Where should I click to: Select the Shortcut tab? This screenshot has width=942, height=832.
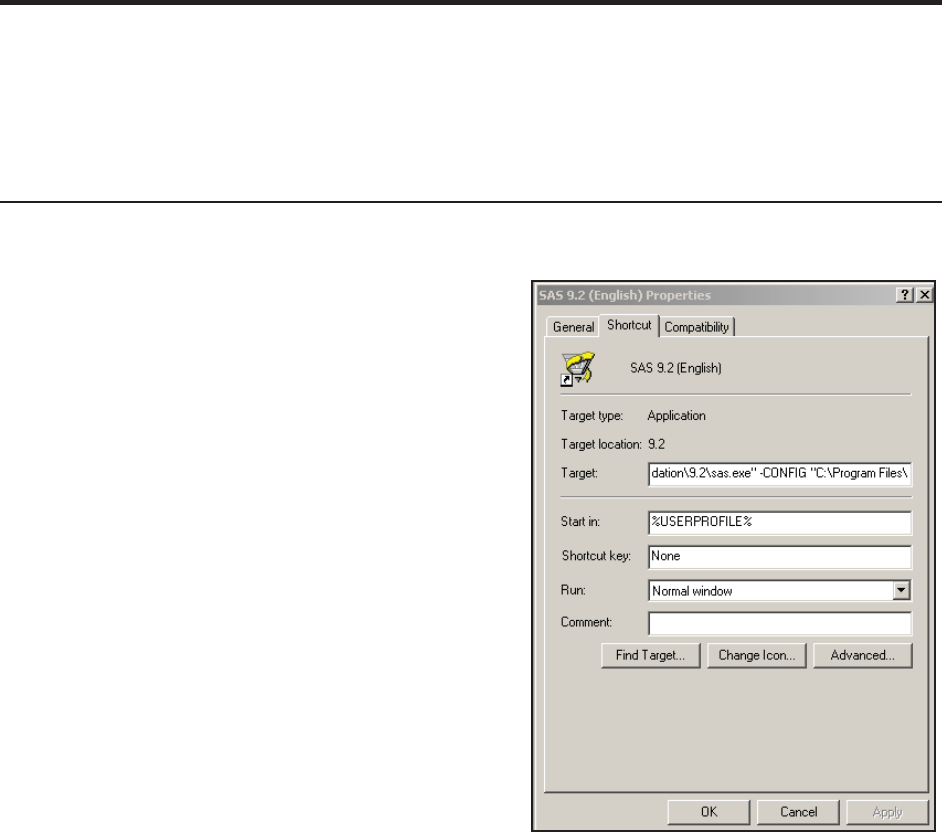pos(629,325)
